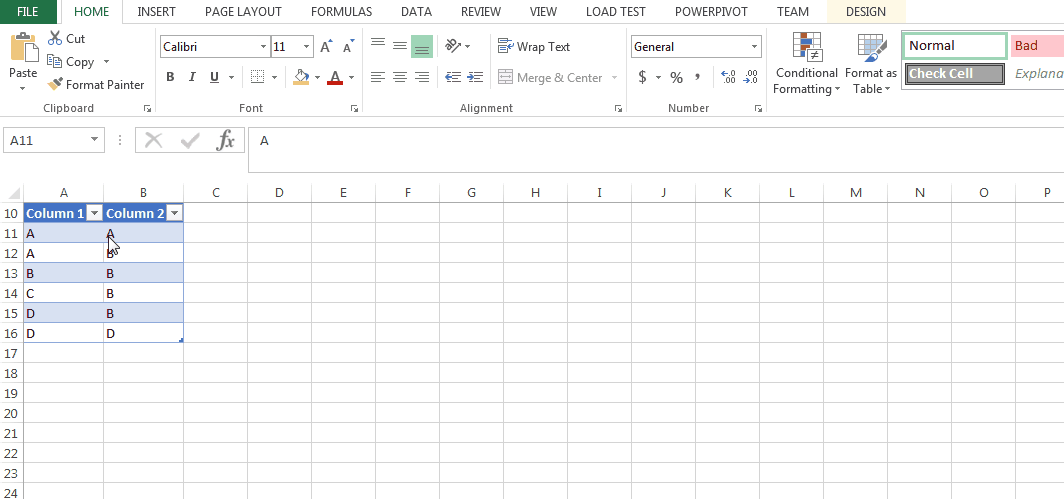This screenshot has height=499, width=1064.
Task: Apply the Check Cell style
Action: [x=954, y=74]
